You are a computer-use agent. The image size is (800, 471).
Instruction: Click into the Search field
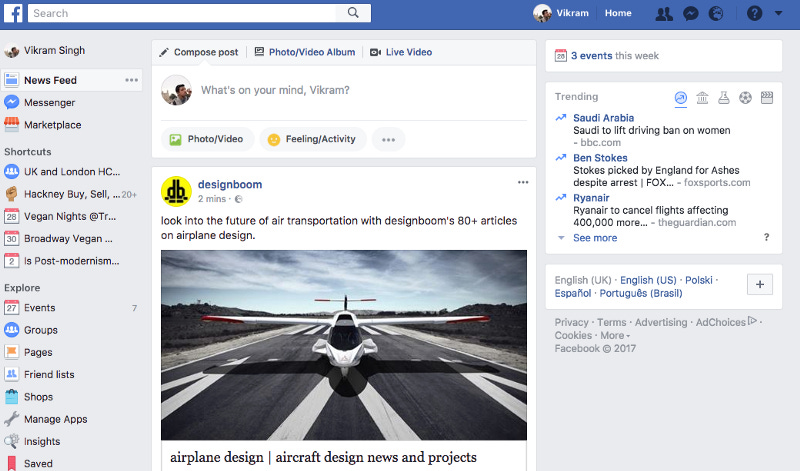tap(182, 13)
